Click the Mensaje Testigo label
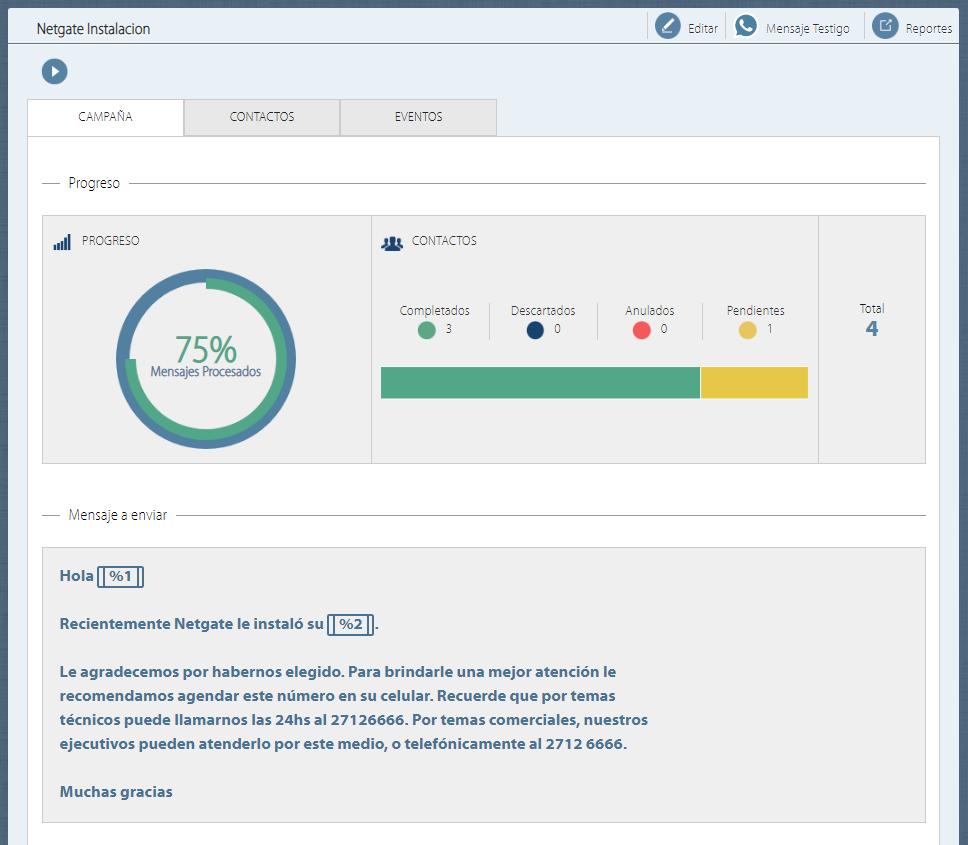The width and height of the screenshot is (968, 845). click(x=807, y=28)
